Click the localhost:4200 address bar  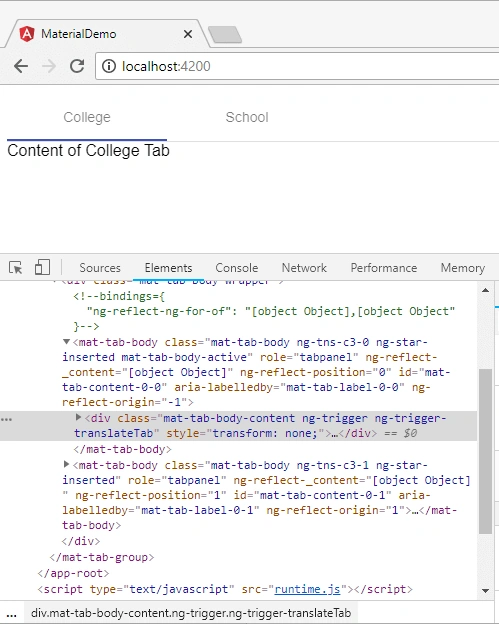click(296, 66)
